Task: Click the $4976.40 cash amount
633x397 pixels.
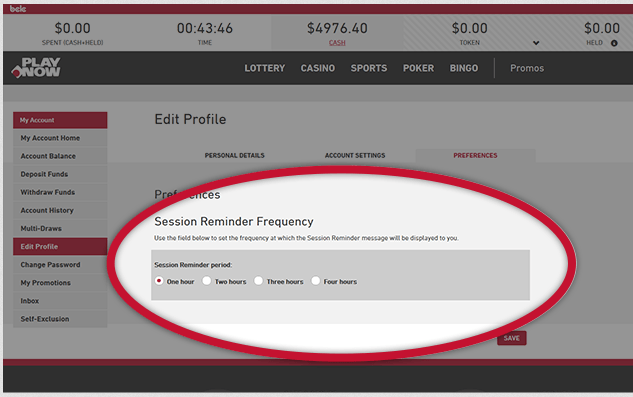Action: tap(337, 28)
